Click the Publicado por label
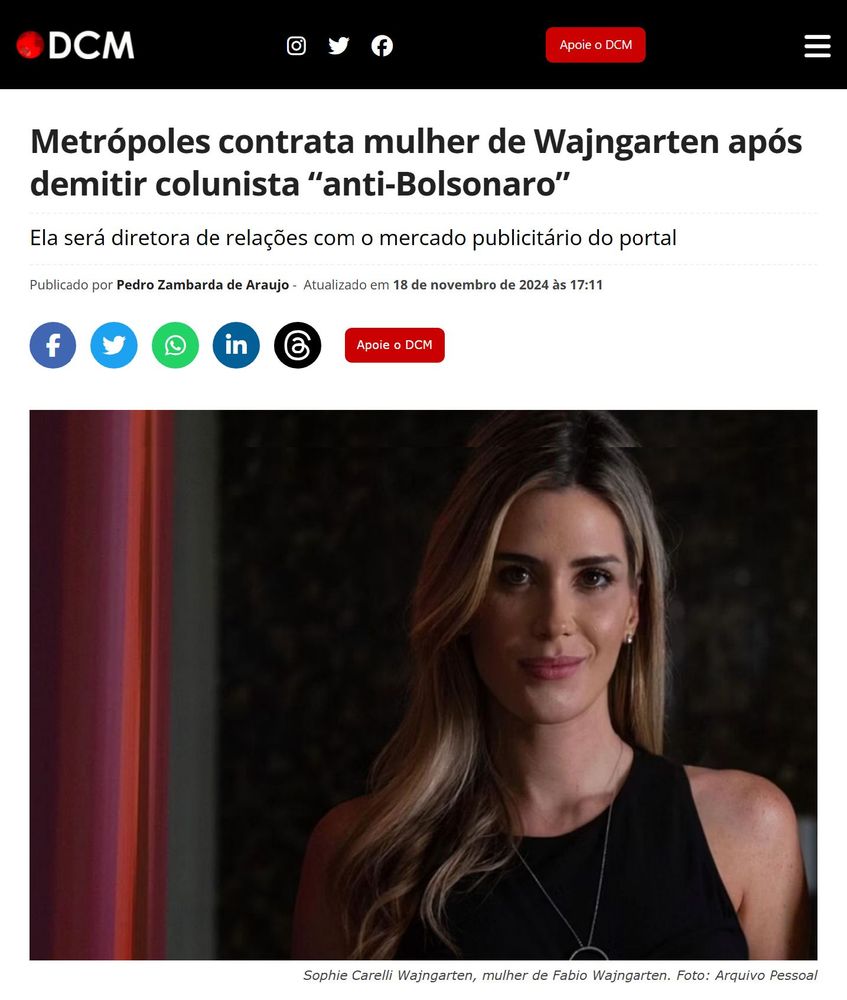 coord(71,285)
